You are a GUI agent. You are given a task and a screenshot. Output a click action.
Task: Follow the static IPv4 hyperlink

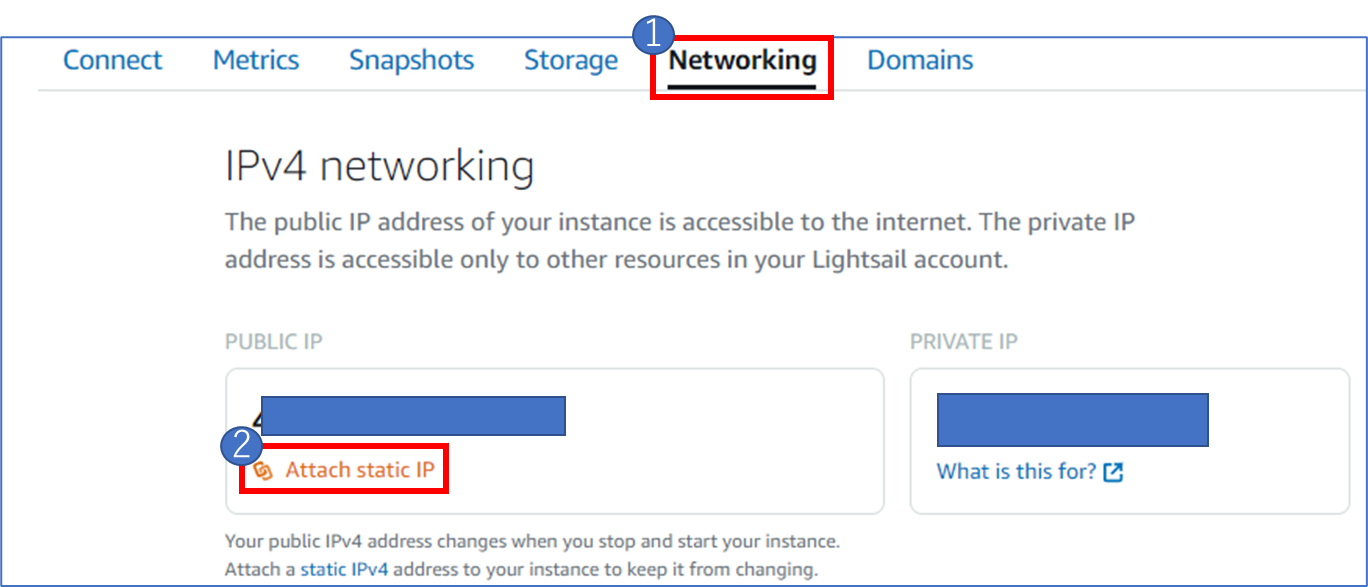pos(344,570)
